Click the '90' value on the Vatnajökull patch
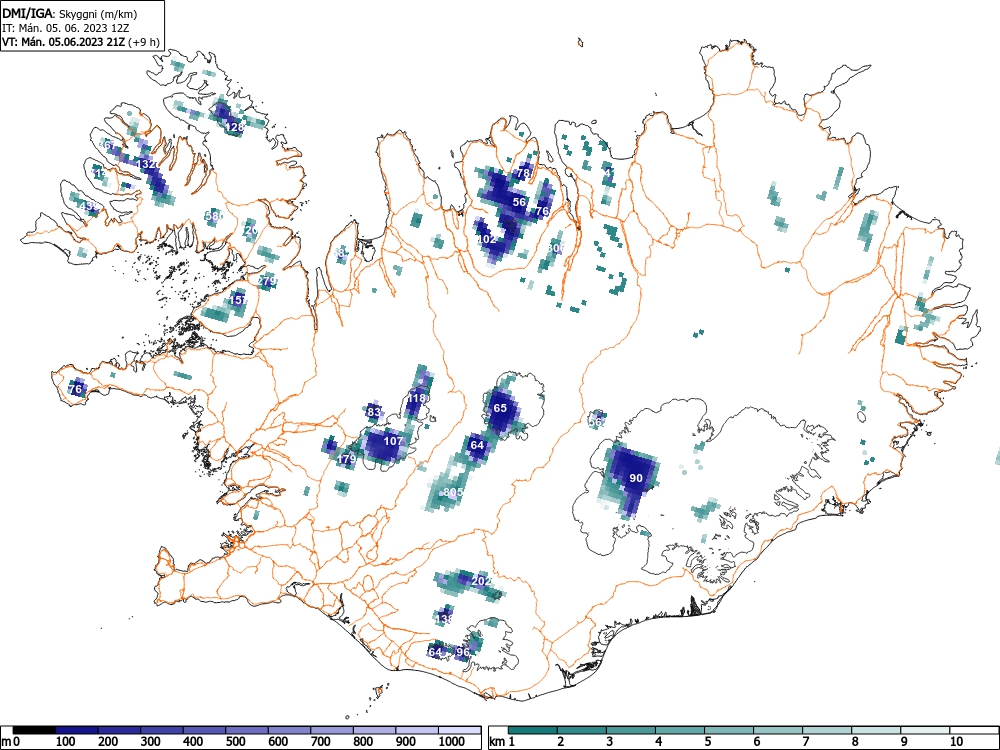 pyautogui.click(x=636, y=478)
